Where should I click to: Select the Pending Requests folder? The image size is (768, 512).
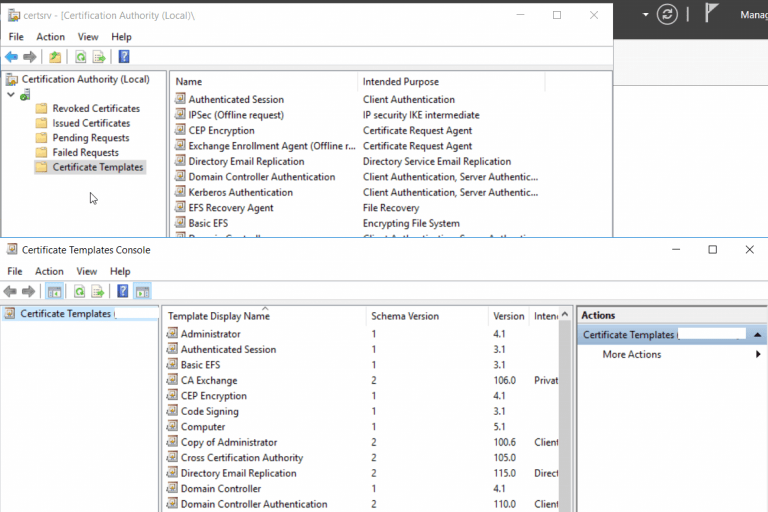(x=91, y=138)
